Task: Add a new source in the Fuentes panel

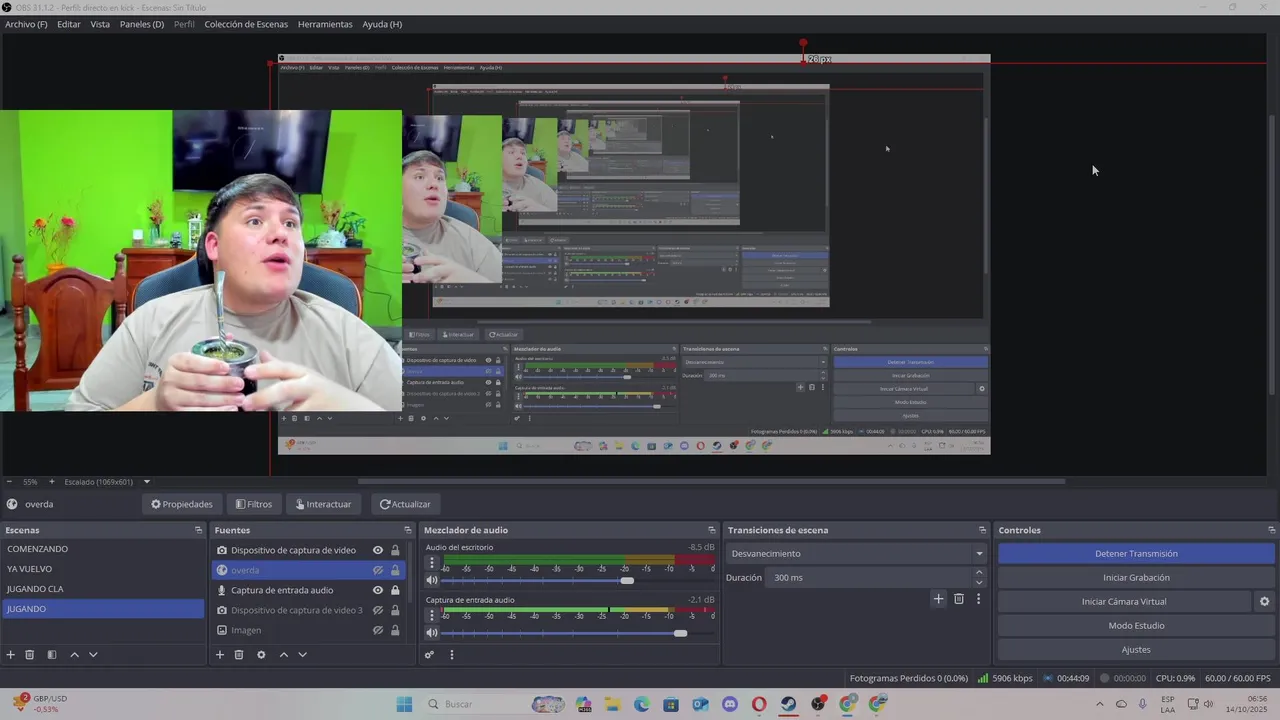Action: [x=220, y=655]
